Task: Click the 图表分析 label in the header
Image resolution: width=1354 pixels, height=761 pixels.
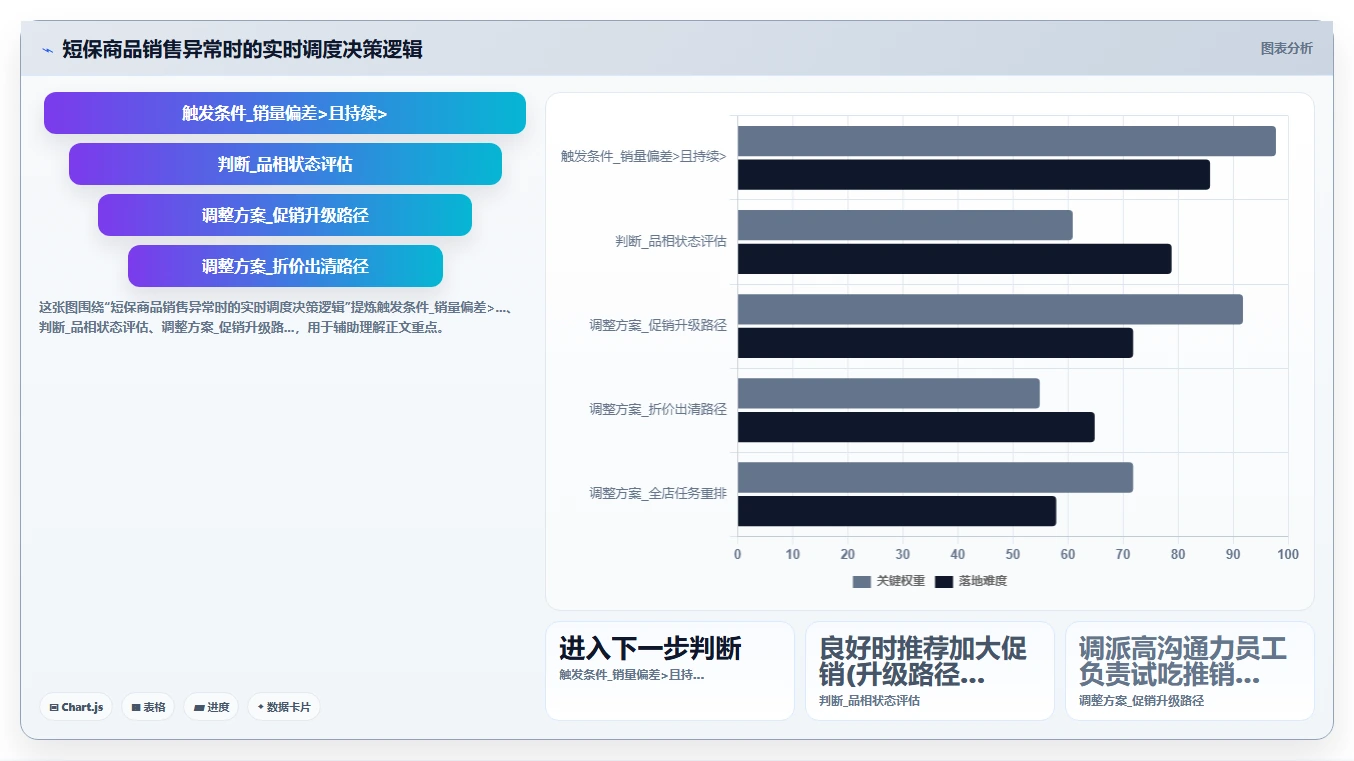Action: click(1286, 48)
